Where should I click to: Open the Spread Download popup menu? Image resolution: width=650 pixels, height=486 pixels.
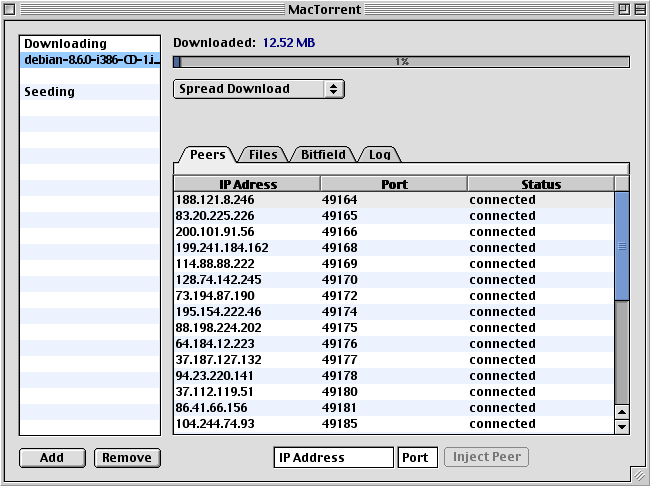point(259,89)
